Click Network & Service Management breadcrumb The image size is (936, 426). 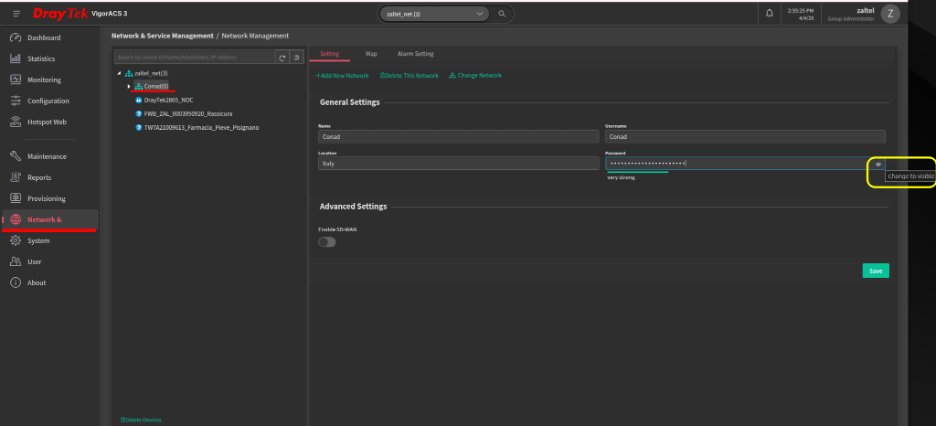click(162, 36)
